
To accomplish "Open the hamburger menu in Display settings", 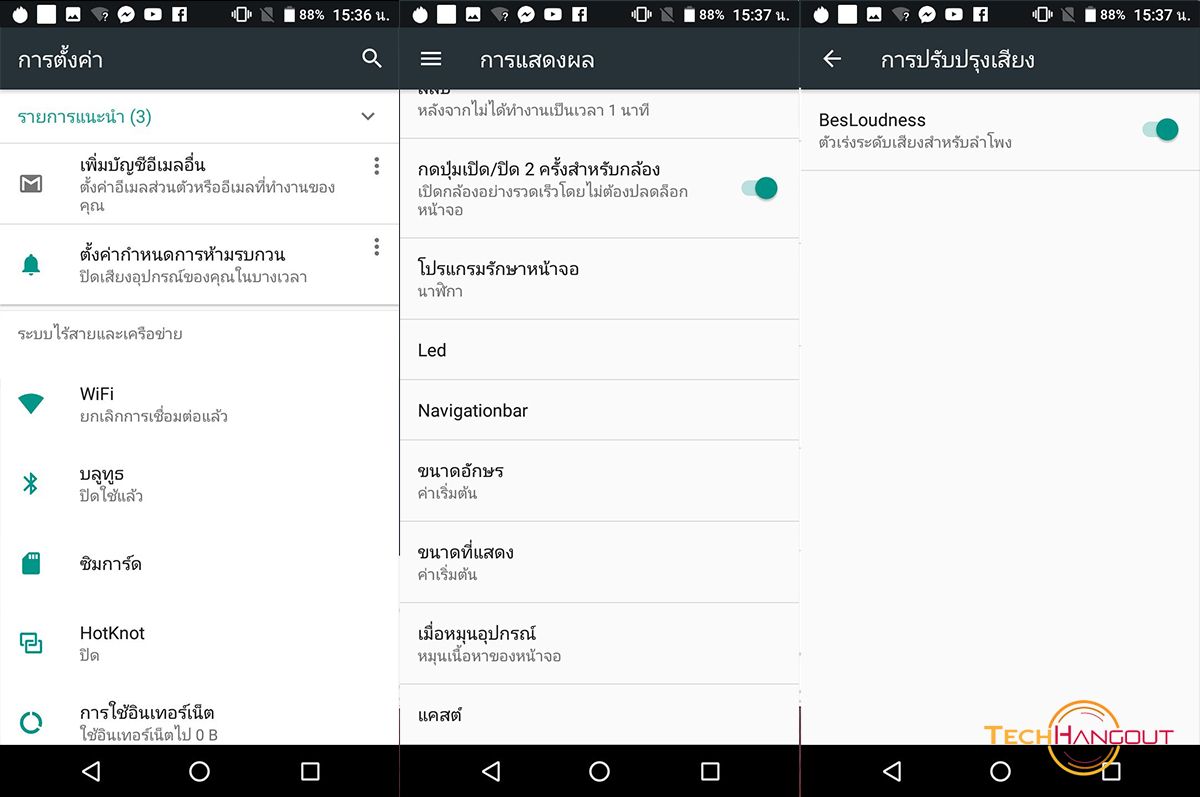I will [431, 59].
